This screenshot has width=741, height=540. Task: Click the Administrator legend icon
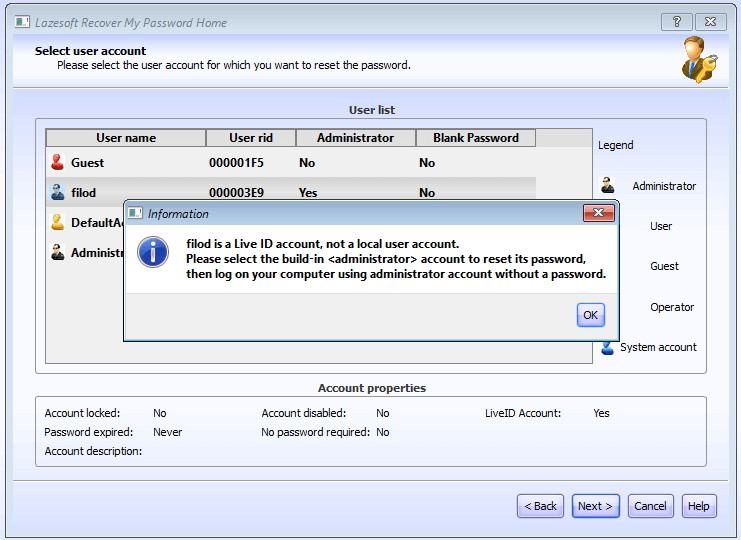[x=607, y=185]
